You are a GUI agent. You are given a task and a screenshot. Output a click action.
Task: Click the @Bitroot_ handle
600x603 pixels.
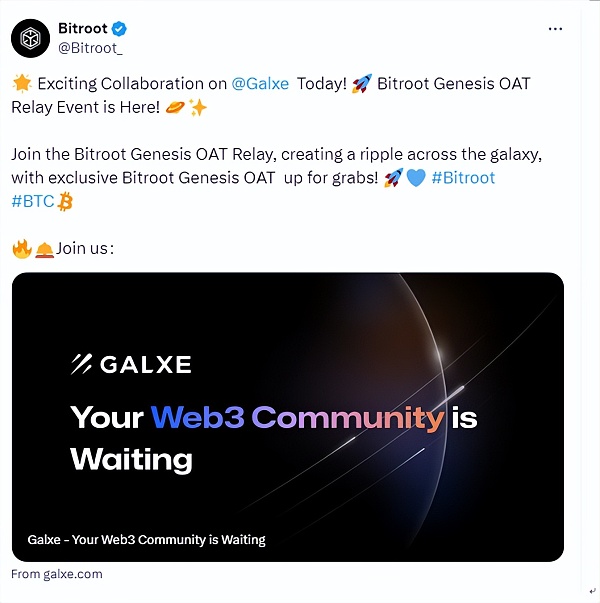(89, 47)
